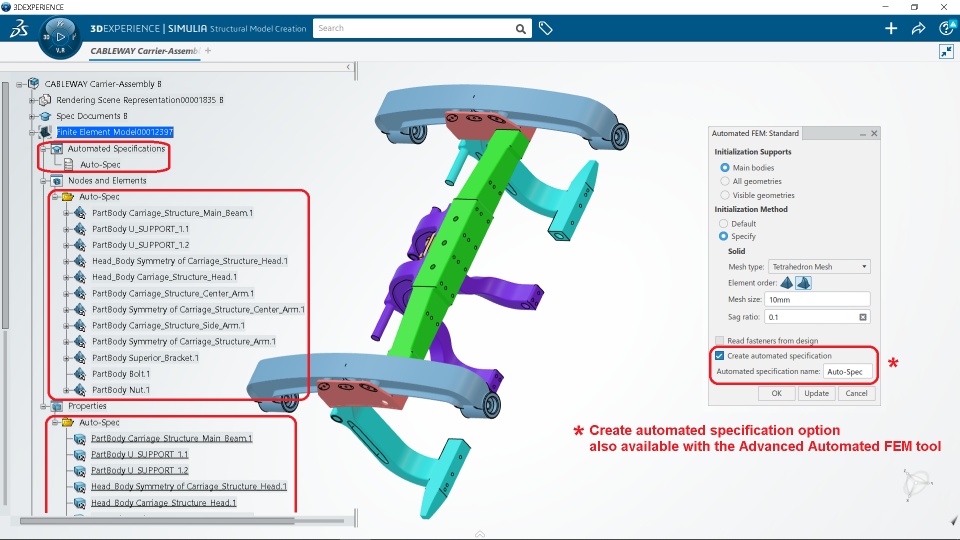960x540 pixels.
Task: Open the 3DS compass play button
Action: pyautogui.click(x=60, y=37)
